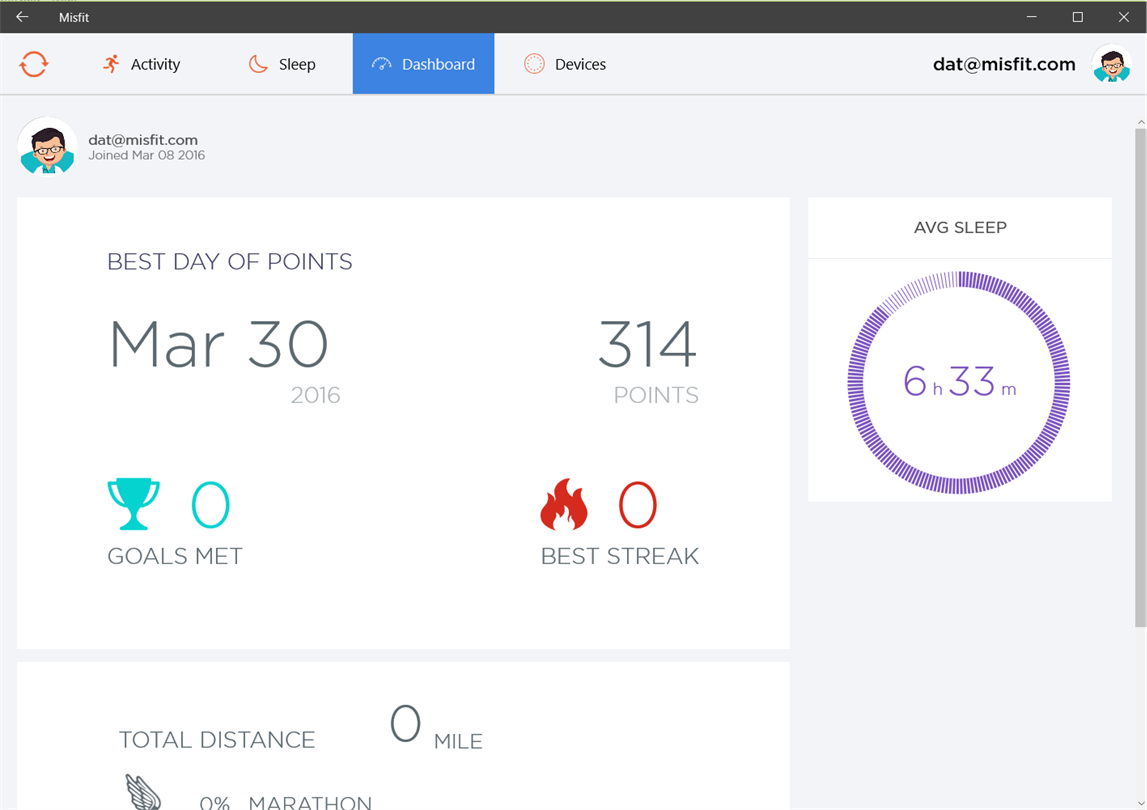Minimize the Misfit window
Image resolution: width=1147 pixels, height=810 pixels.
pos(1031,17)
